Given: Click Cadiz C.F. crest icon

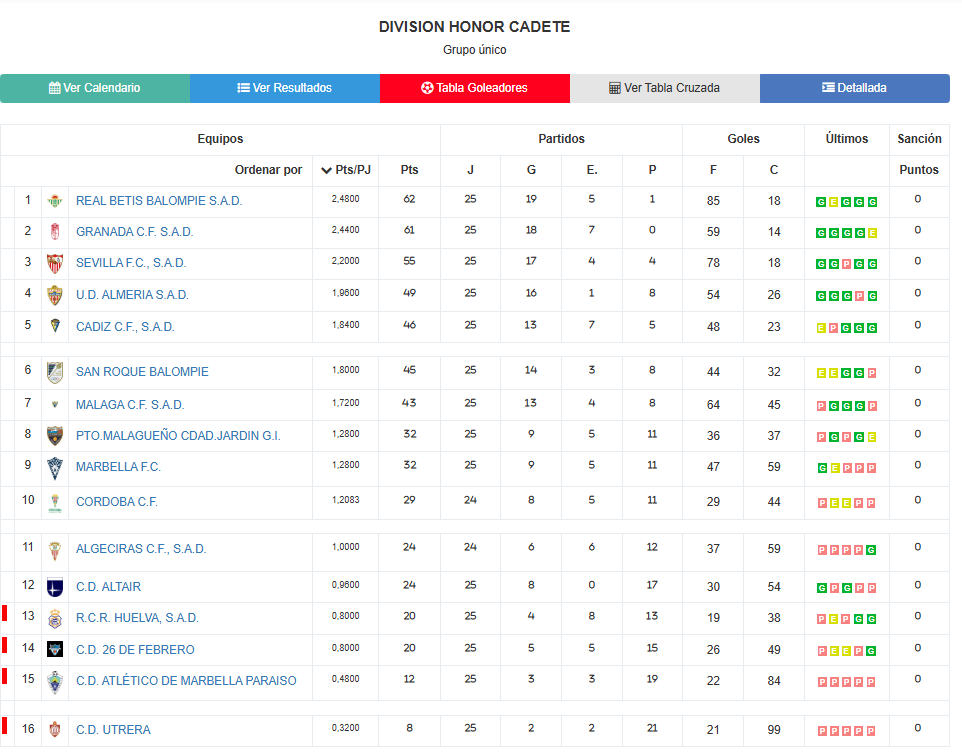Looking at the screenshot, I should click(x=55, y=326).
